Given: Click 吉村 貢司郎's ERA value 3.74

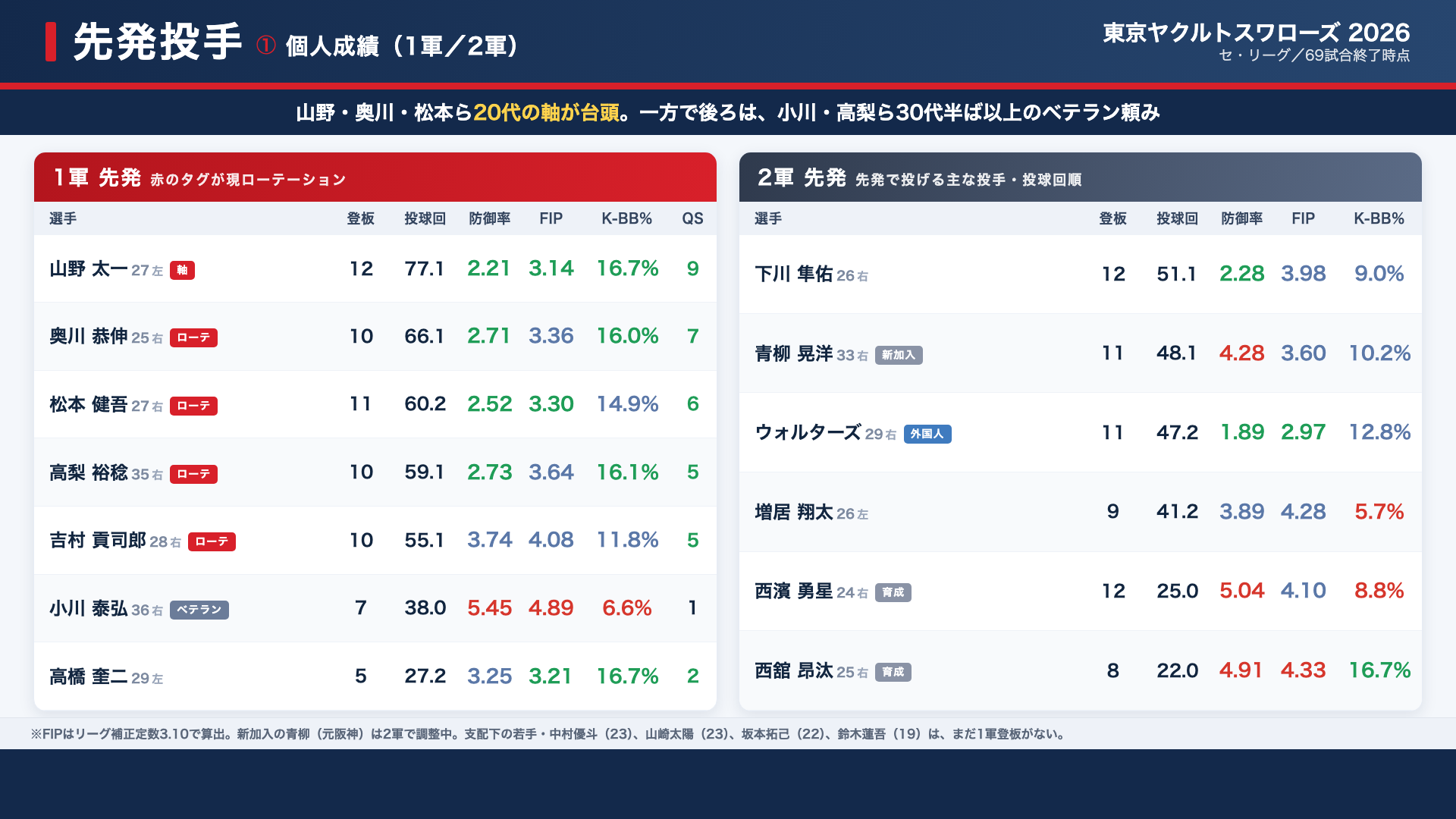Looking at the screenshot, I should [489, 540].
